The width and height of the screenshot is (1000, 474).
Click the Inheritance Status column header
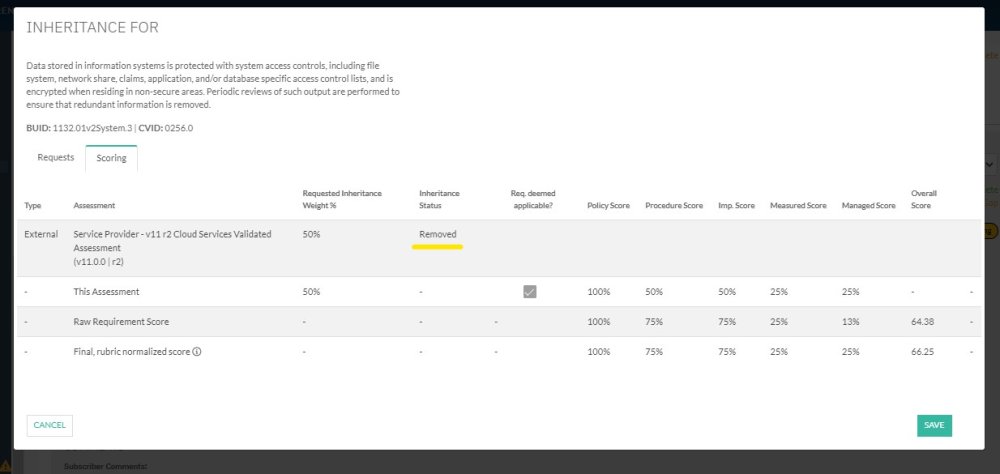pos(439,199)
